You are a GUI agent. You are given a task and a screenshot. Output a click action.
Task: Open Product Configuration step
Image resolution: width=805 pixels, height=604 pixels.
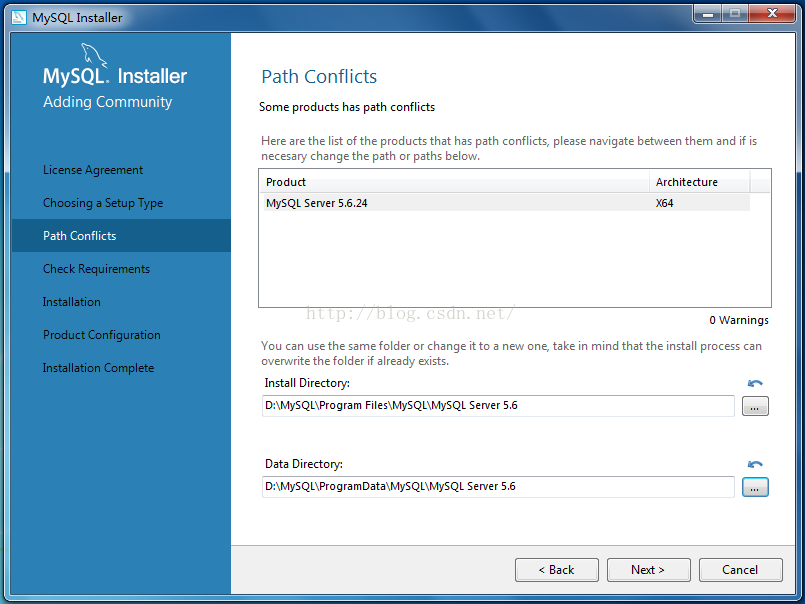point(102,335)
